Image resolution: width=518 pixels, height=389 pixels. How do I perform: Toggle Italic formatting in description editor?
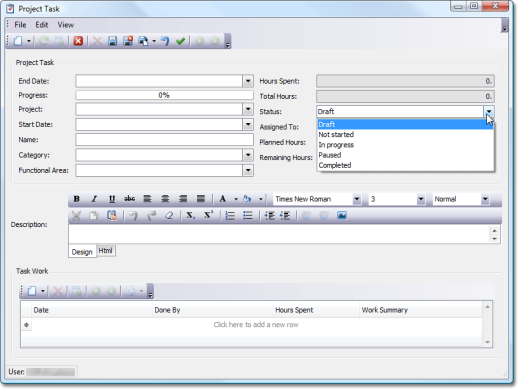94,199
